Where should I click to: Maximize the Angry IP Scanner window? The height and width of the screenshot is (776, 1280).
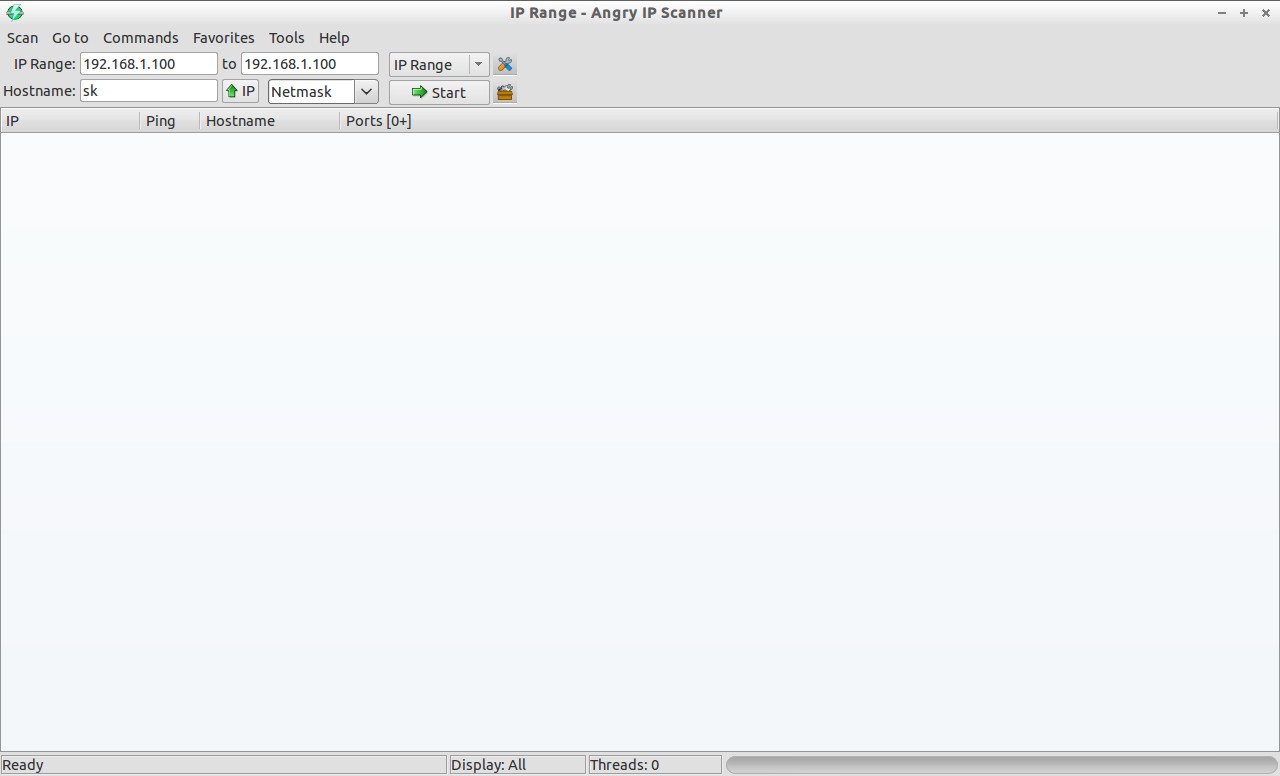pos(1244,13)
